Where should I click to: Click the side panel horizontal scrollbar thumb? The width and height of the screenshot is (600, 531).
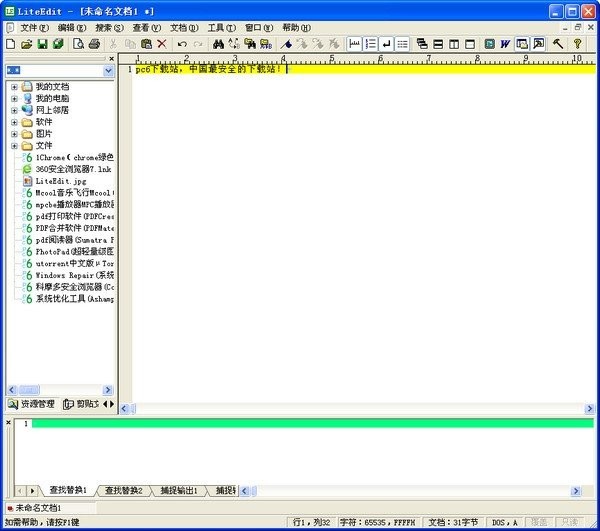click(29, 390)
